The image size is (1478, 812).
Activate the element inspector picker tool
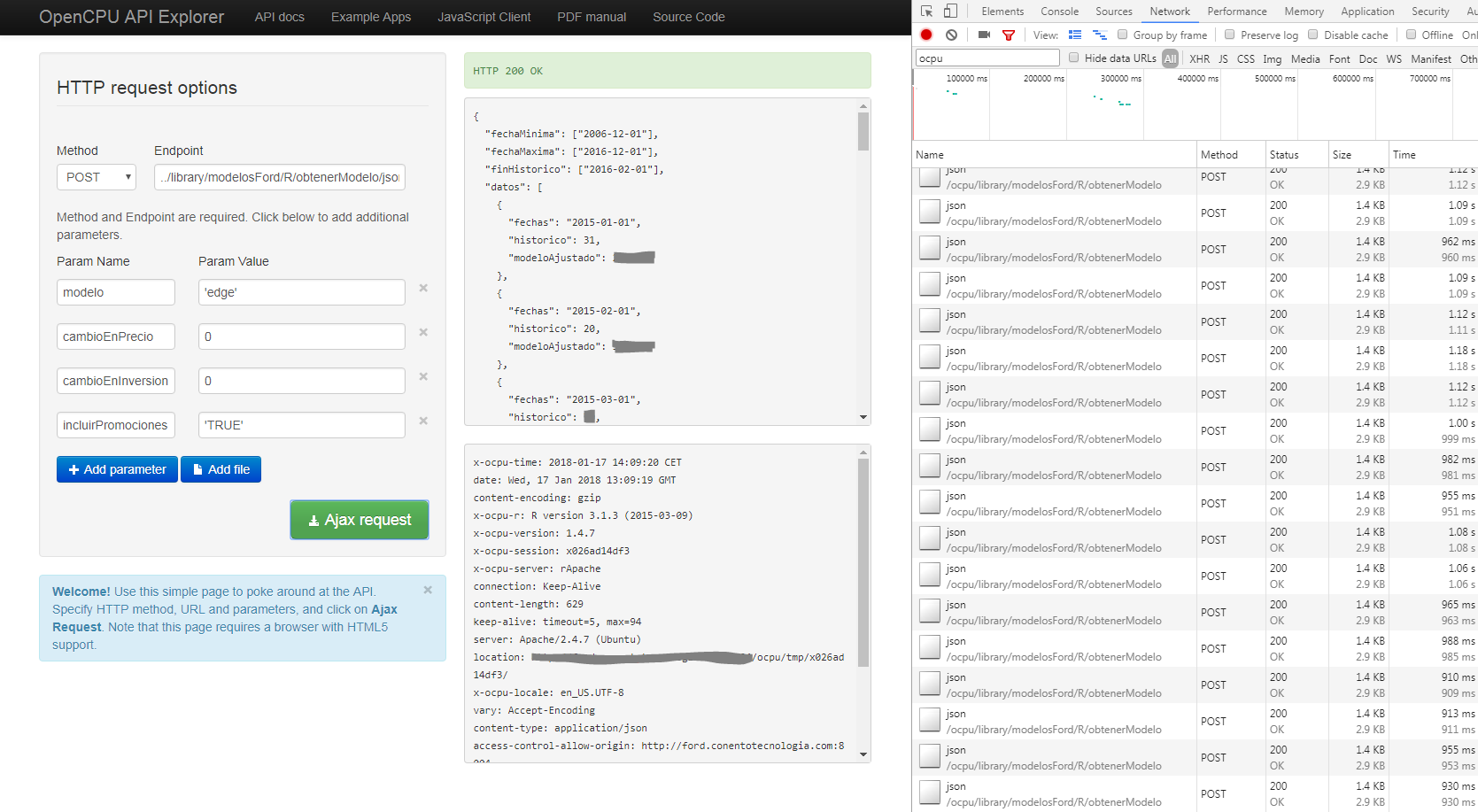coord(926,10)
